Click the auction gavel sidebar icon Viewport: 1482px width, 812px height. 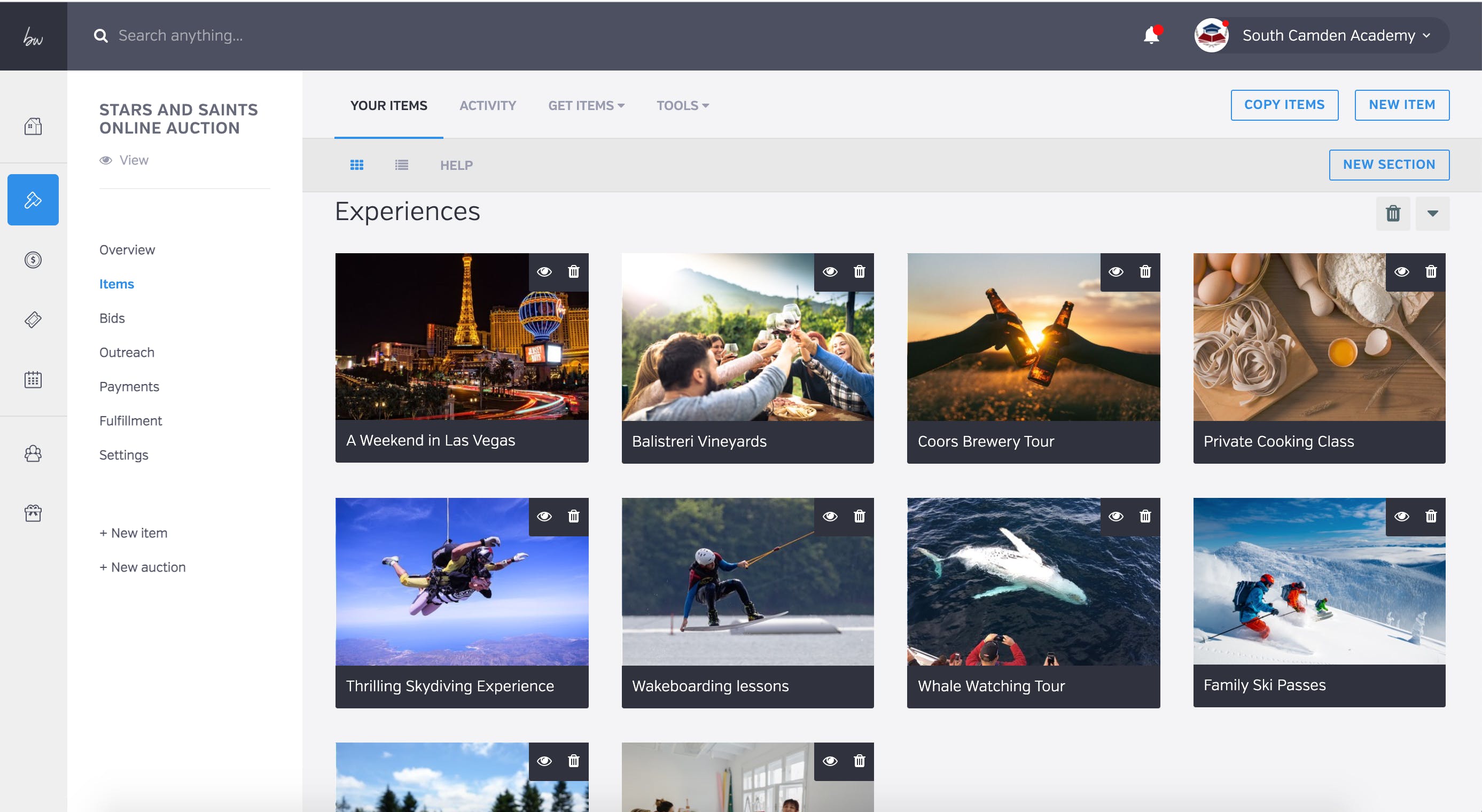click(x=33, y=200)
